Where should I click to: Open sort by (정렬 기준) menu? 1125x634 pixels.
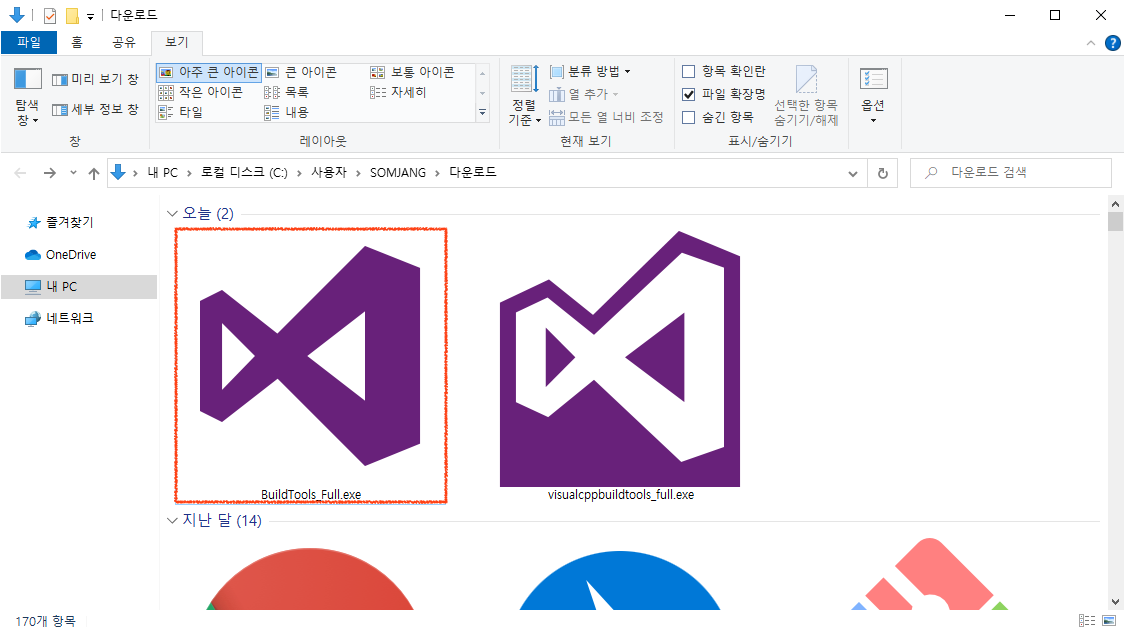tap(524, 95)
